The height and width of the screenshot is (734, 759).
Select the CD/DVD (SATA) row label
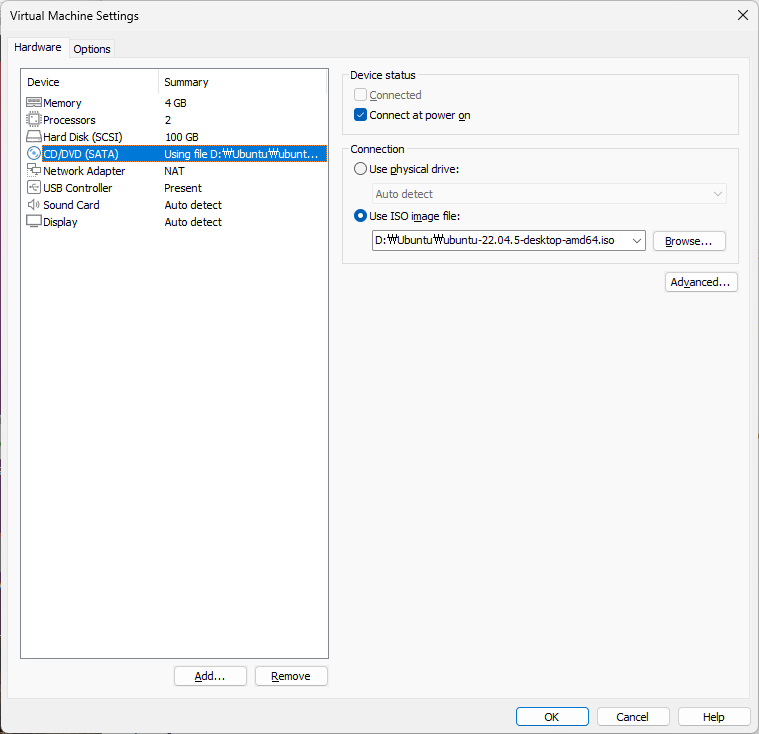(81, 154)
